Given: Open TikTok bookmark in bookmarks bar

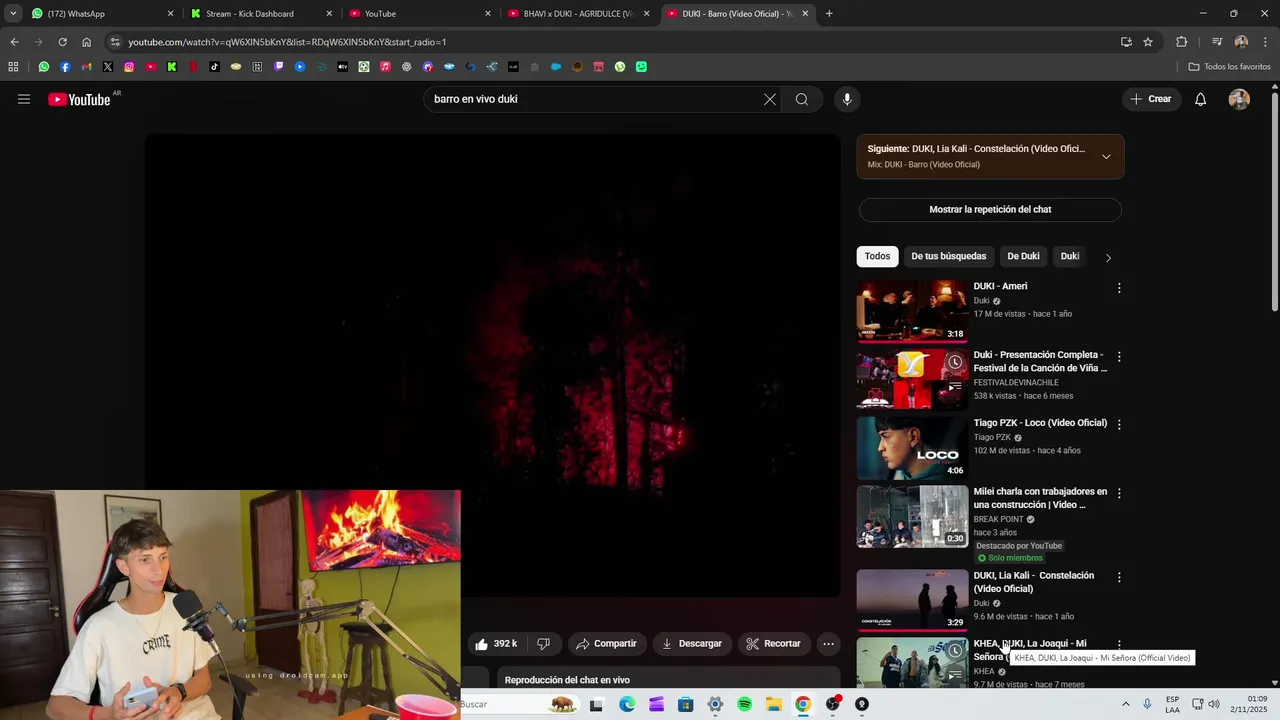Looking at the screenshot, I should click(x=215, y=67).
